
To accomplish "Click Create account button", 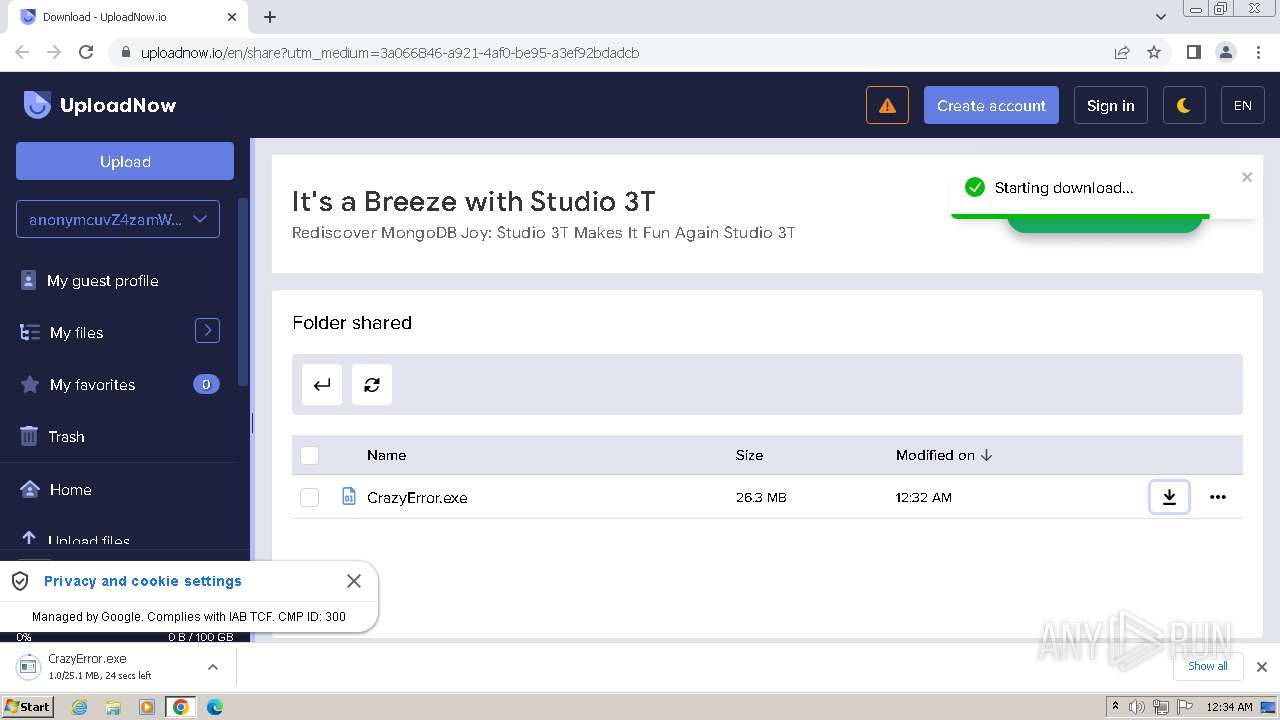I will click(x=991, y=105).
